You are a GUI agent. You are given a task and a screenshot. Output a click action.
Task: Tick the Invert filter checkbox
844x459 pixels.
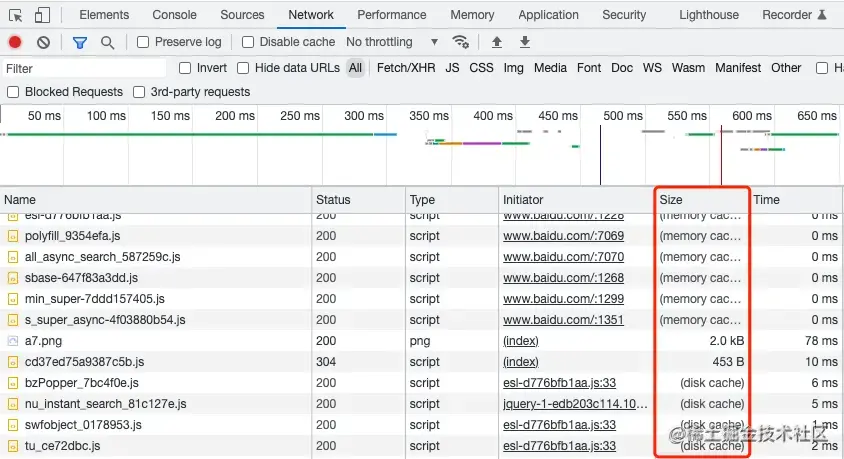pos(185,68)
